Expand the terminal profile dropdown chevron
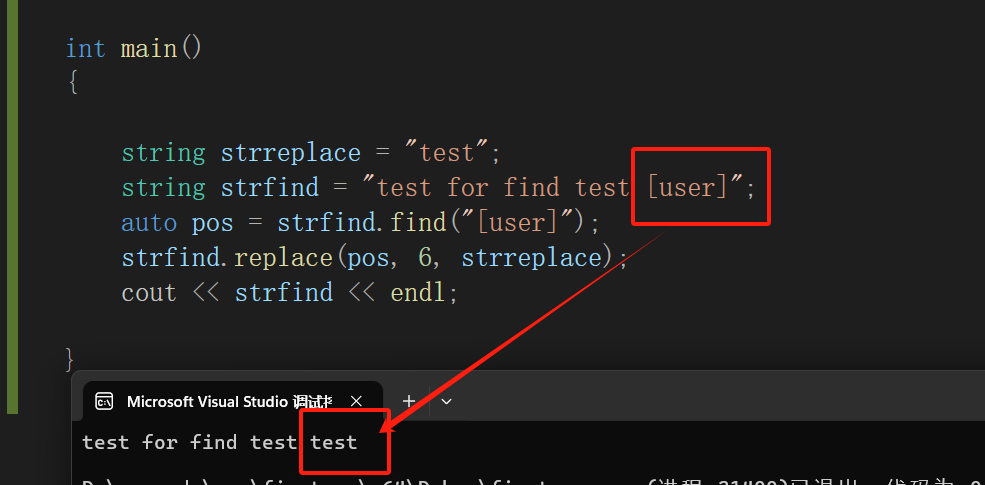985x485 pixels. pyautogui.click(x=447, y=401)
